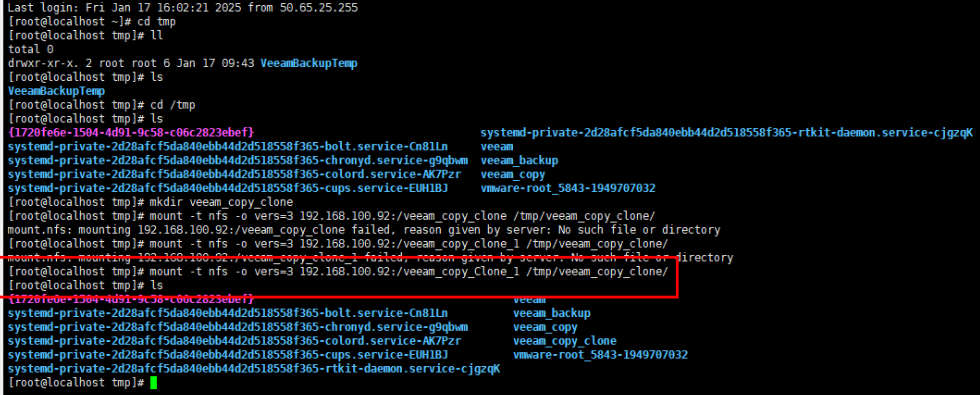Click the vmware-root_5843-1949707032 entry in final listing
This screenshot has width=980, height=395.
(x=600, y=355)
